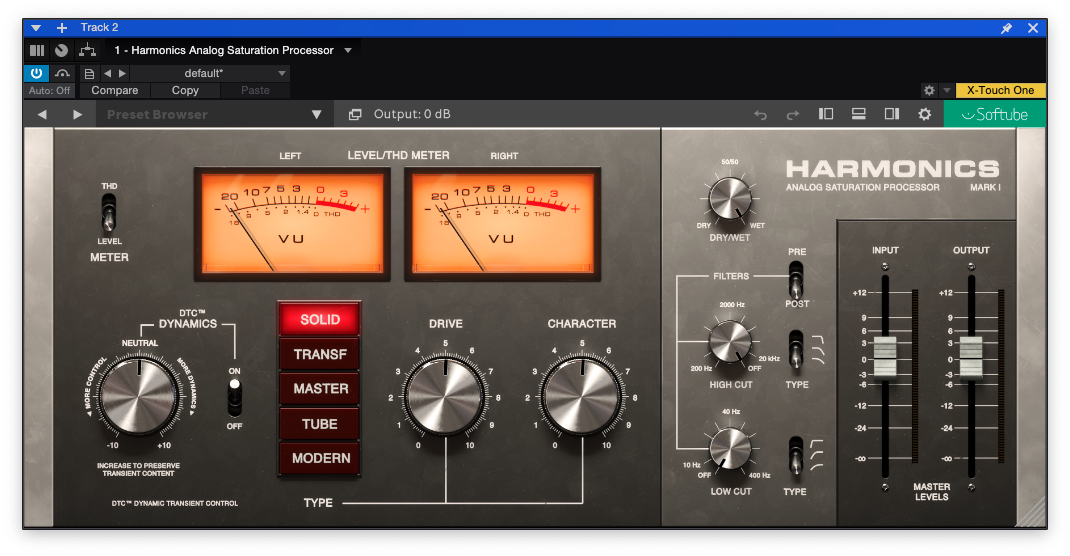This screenshot has height=556, width=1070.
Task: Select the TUBE saturation type
Action: point(319,424)
